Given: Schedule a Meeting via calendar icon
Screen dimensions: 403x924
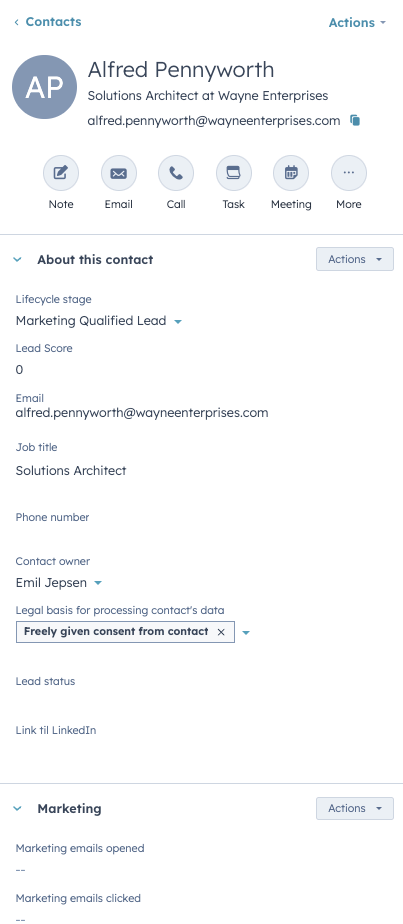Looking at the screenshot, I should (x=291, y=173).
